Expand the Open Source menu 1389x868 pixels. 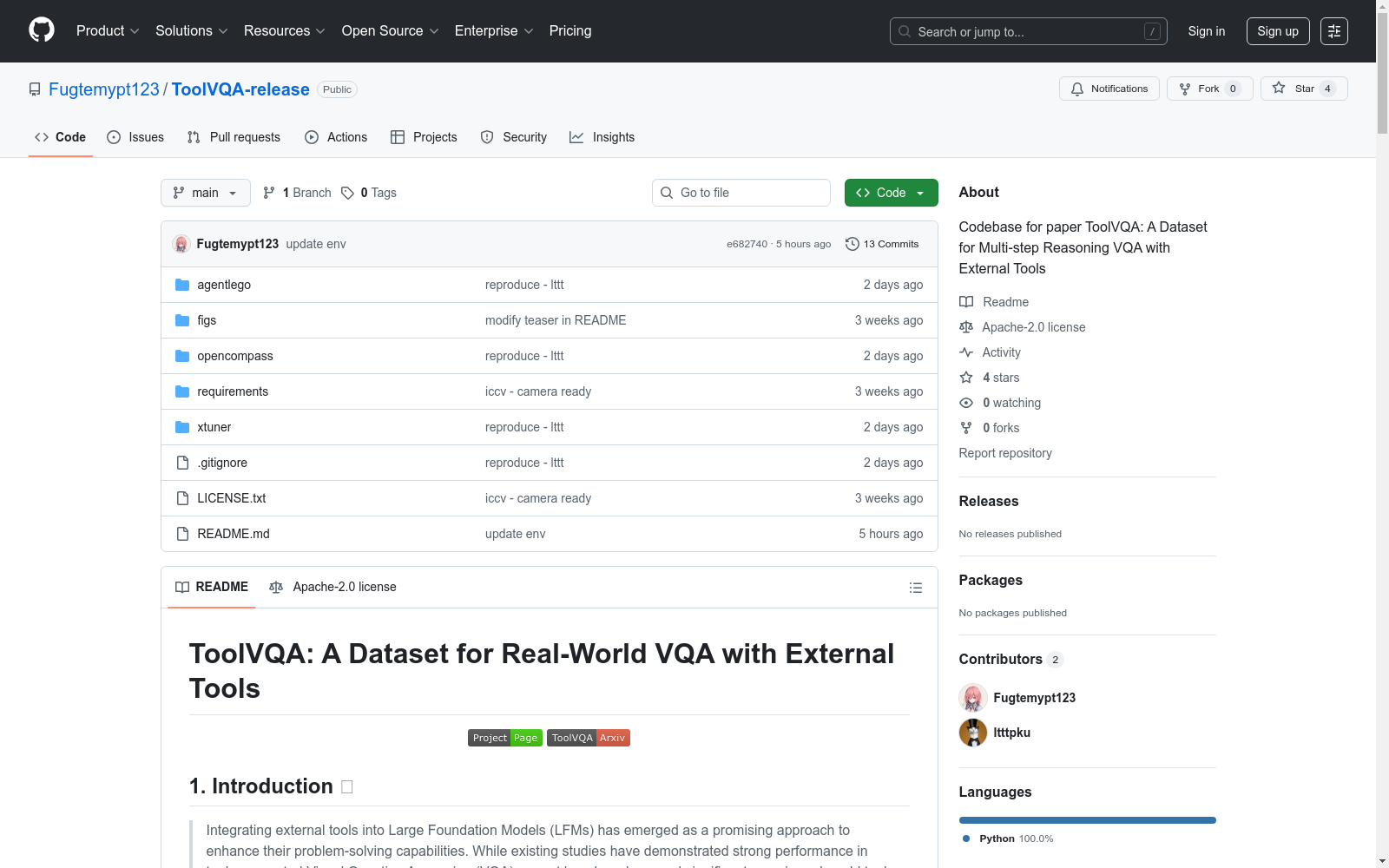(x=391, y=31)
